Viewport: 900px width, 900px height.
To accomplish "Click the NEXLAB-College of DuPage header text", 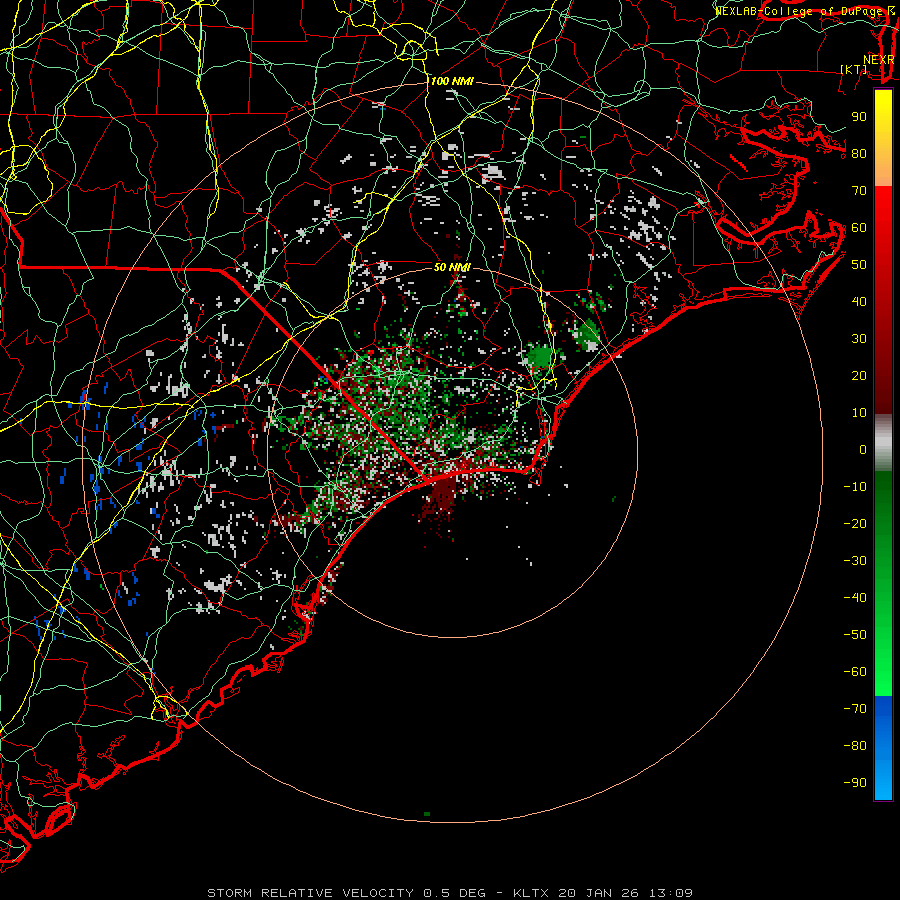I will click(x=799, y=11).
